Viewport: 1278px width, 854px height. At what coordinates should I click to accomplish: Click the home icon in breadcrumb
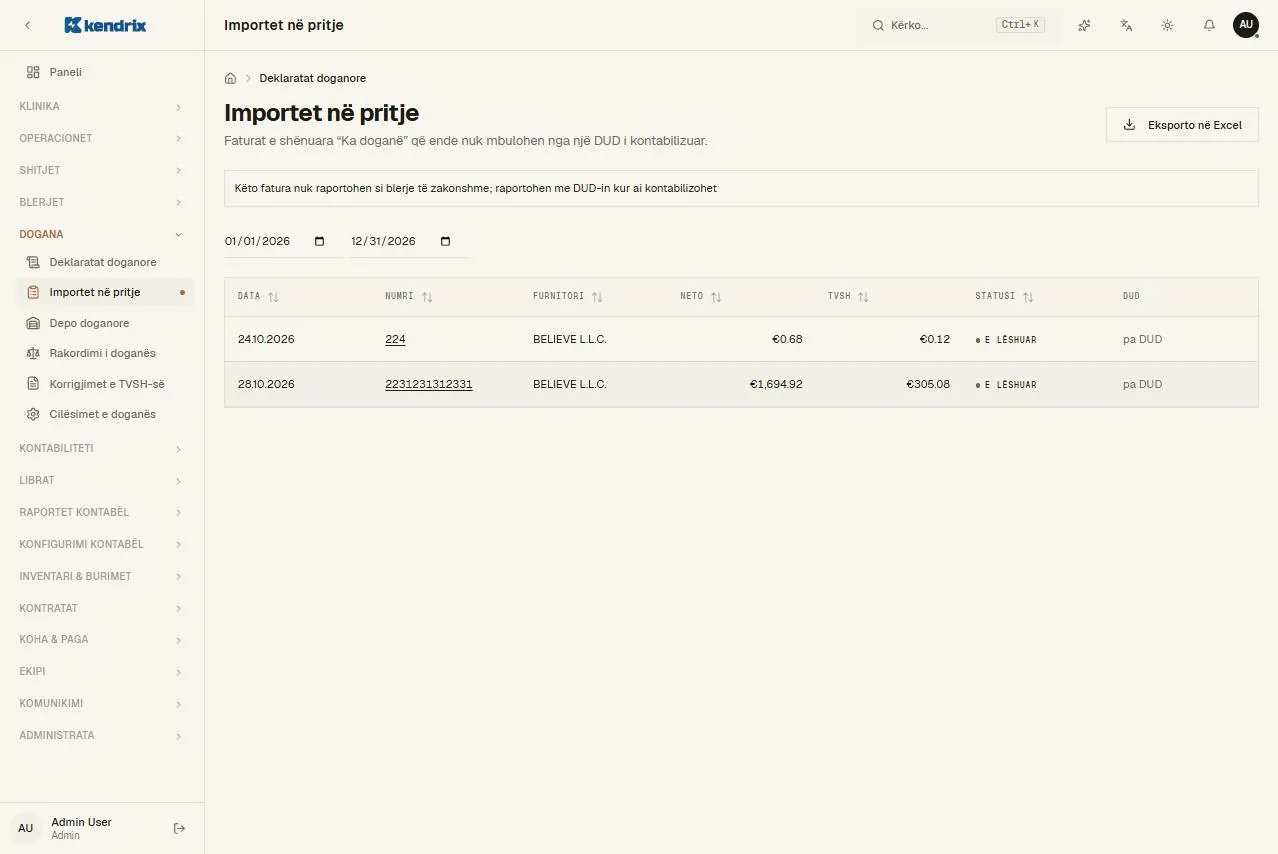click(230, 78)
